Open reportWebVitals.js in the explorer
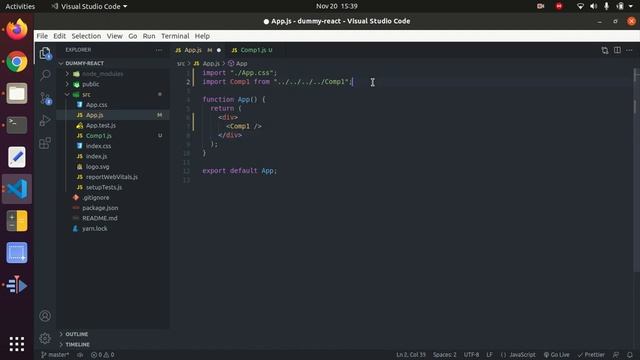 (x=113, y=177)
